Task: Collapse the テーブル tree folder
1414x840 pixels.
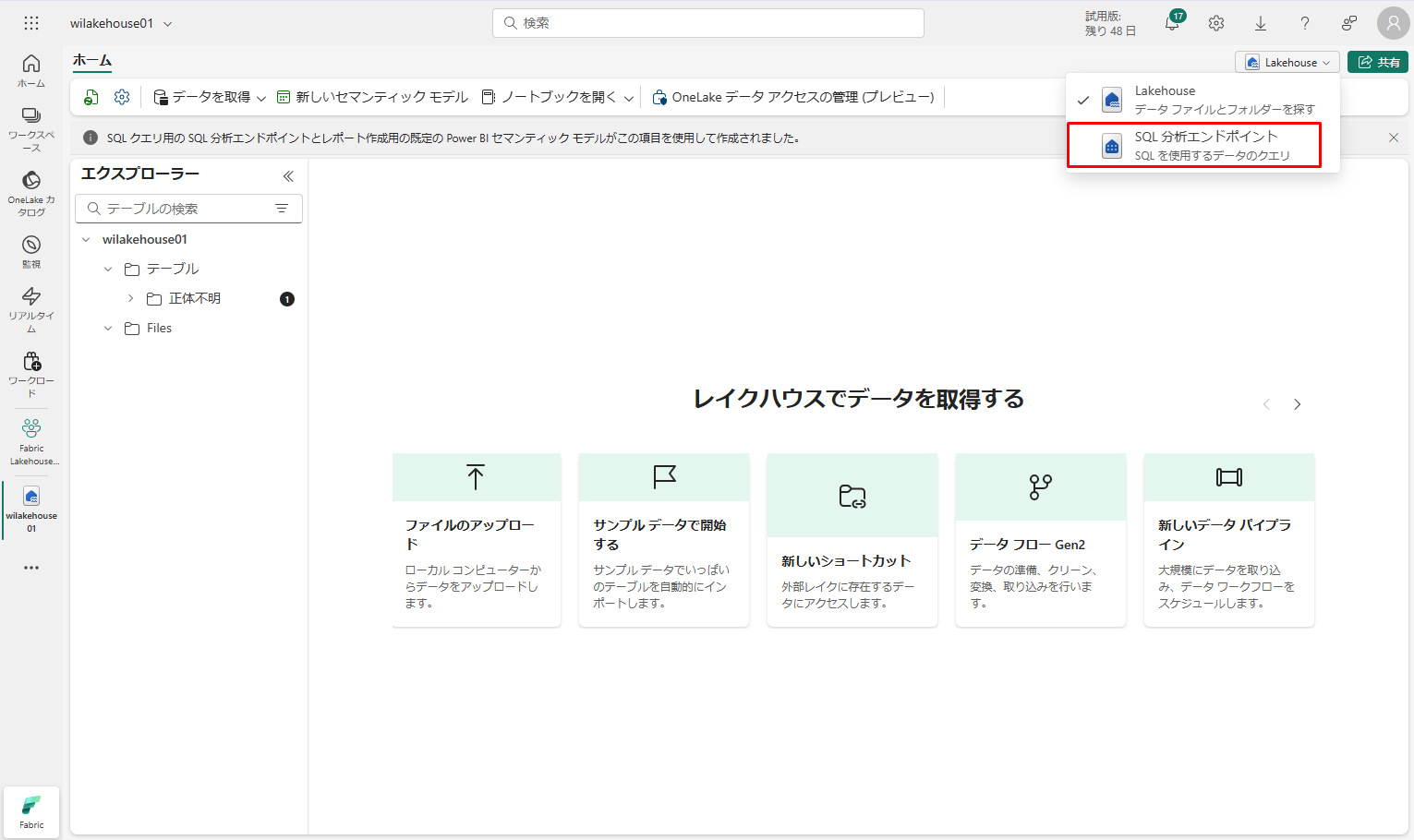Action: pos(108,269)
